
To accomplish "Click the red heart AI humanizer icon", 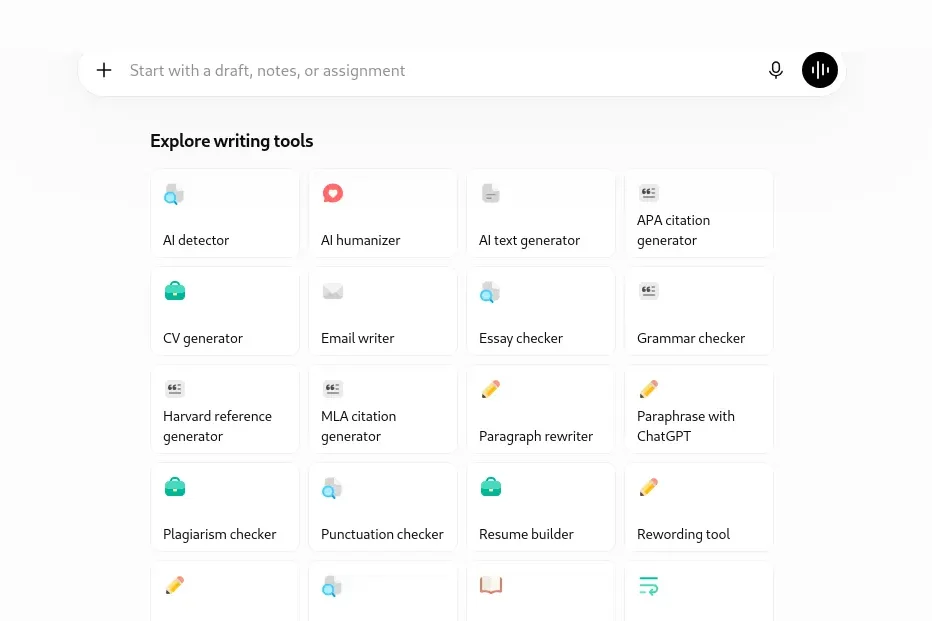I will (x=333, y=193).
